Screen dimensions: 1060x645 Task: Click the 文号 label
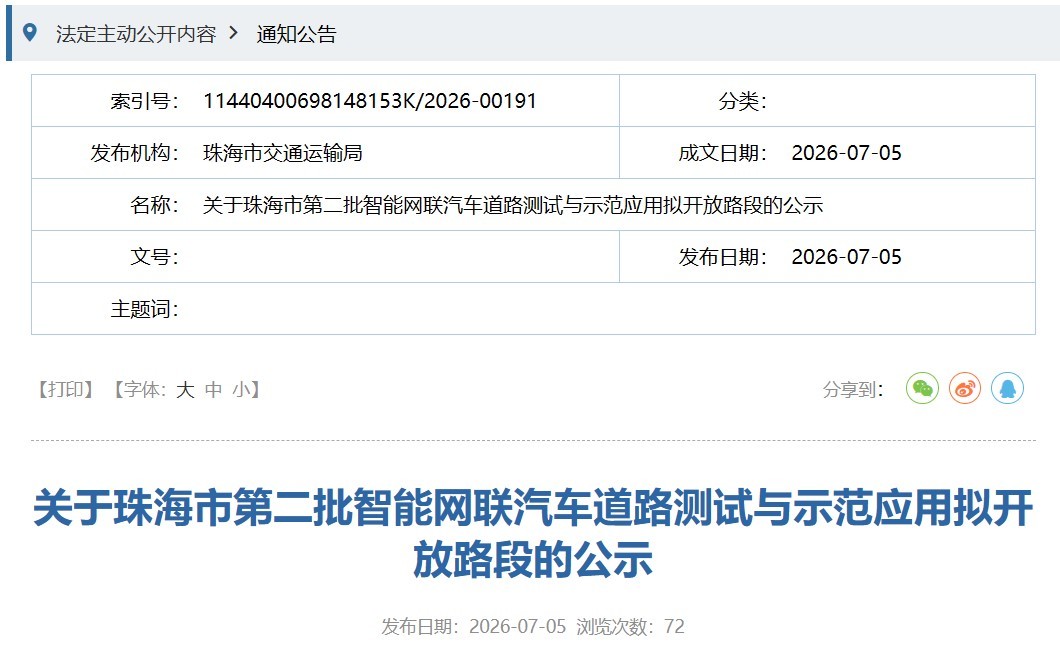click(x=154, y=257)
